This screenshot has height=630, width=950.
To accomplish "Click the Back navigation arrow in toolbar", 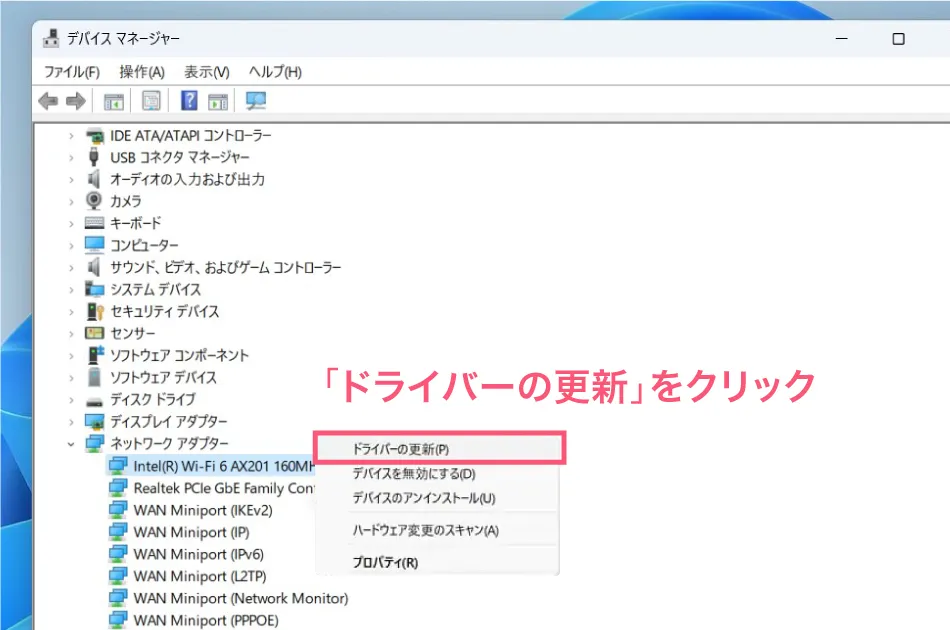I will 48,100.
